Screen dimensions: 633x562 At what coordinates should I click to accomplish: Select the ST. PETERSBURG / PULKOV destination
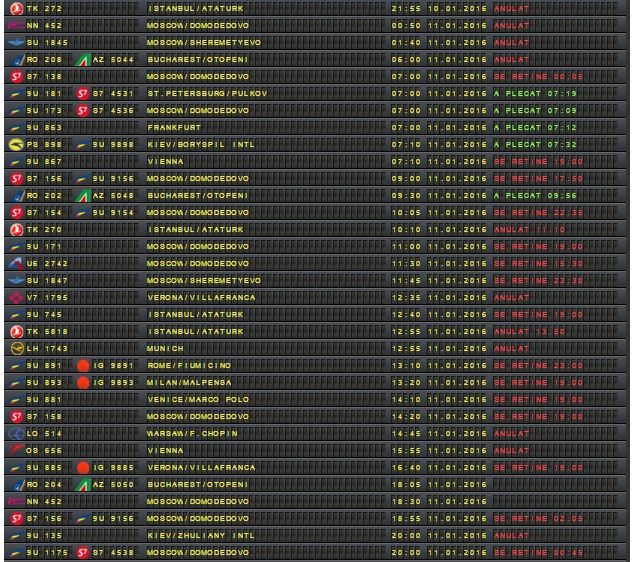(207, 94)
